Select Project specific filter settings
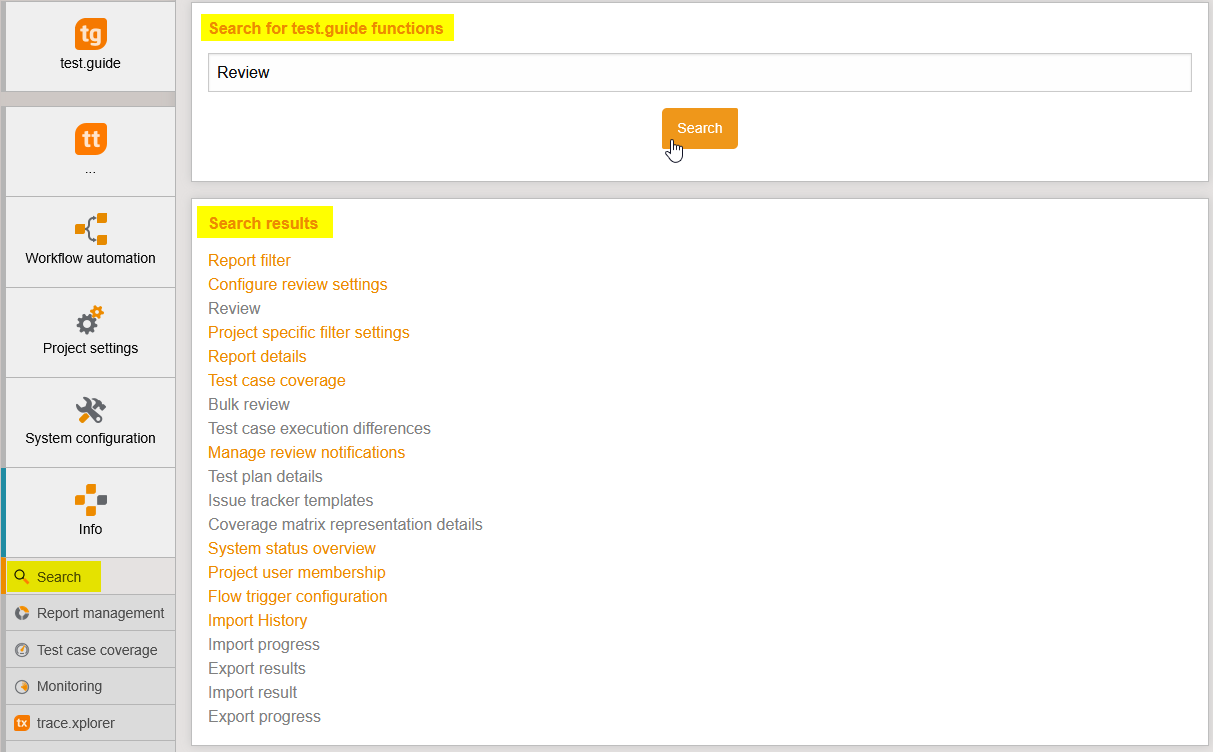The height and width of the screenshot is (752, 1213). (308, 332)
